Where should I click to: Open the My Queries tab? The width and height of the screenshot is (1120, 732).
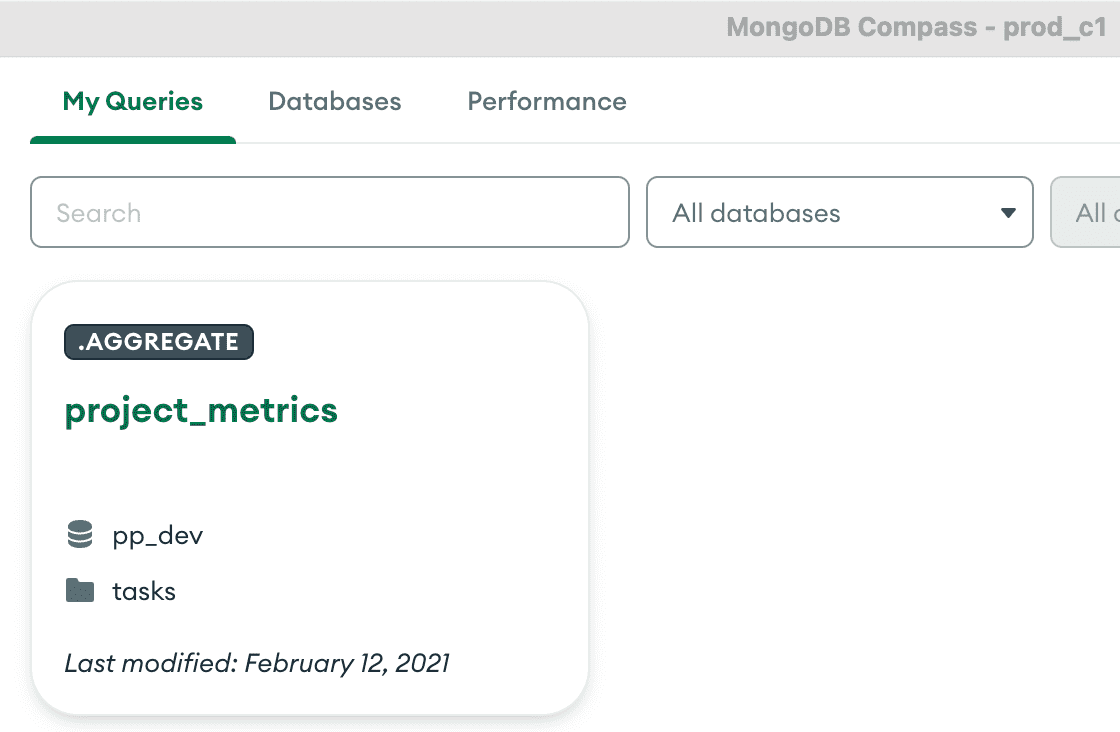(133, 101)
